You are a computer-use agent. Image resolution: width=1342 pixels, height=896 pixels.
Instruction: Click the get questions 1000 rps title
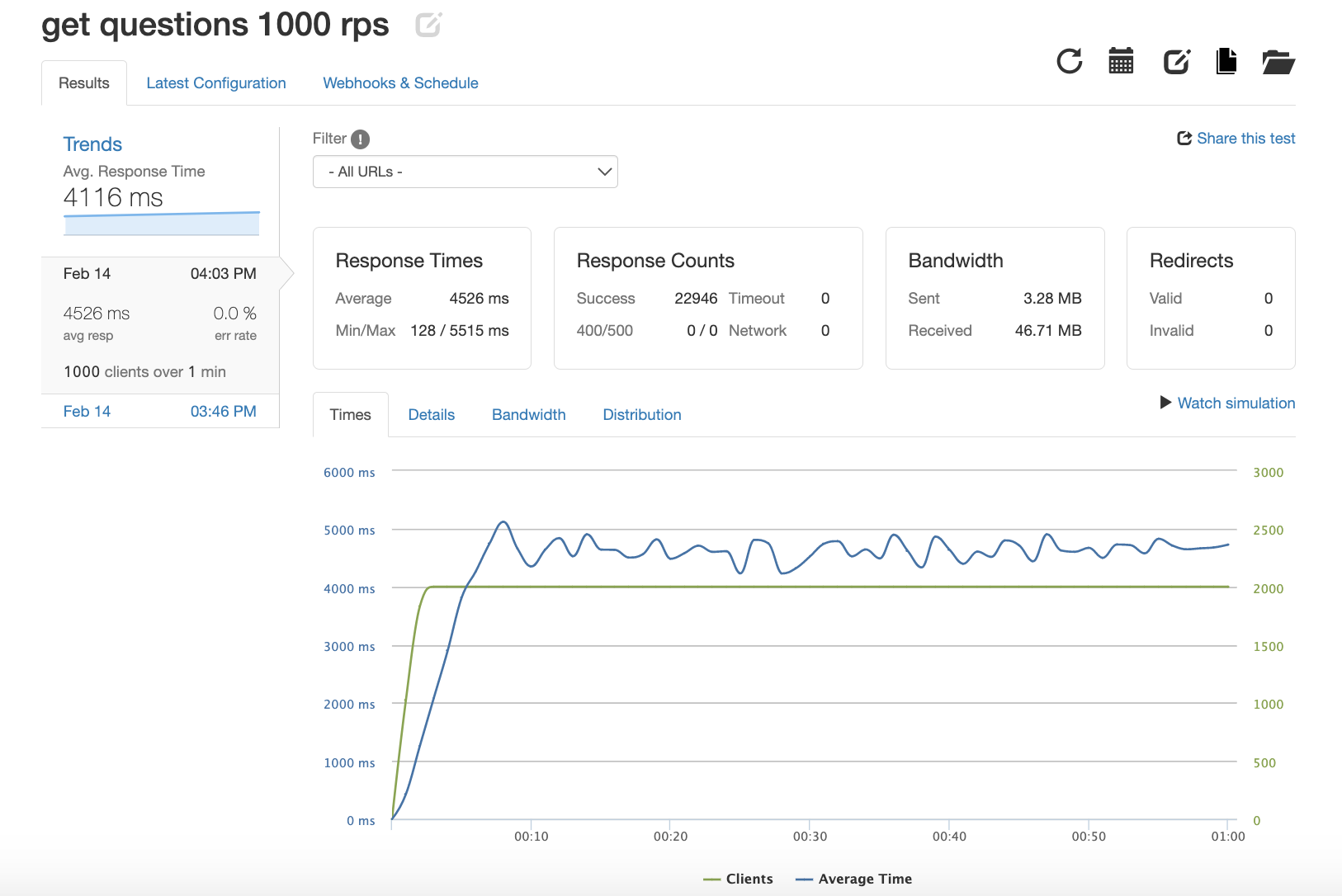[215, 25]
